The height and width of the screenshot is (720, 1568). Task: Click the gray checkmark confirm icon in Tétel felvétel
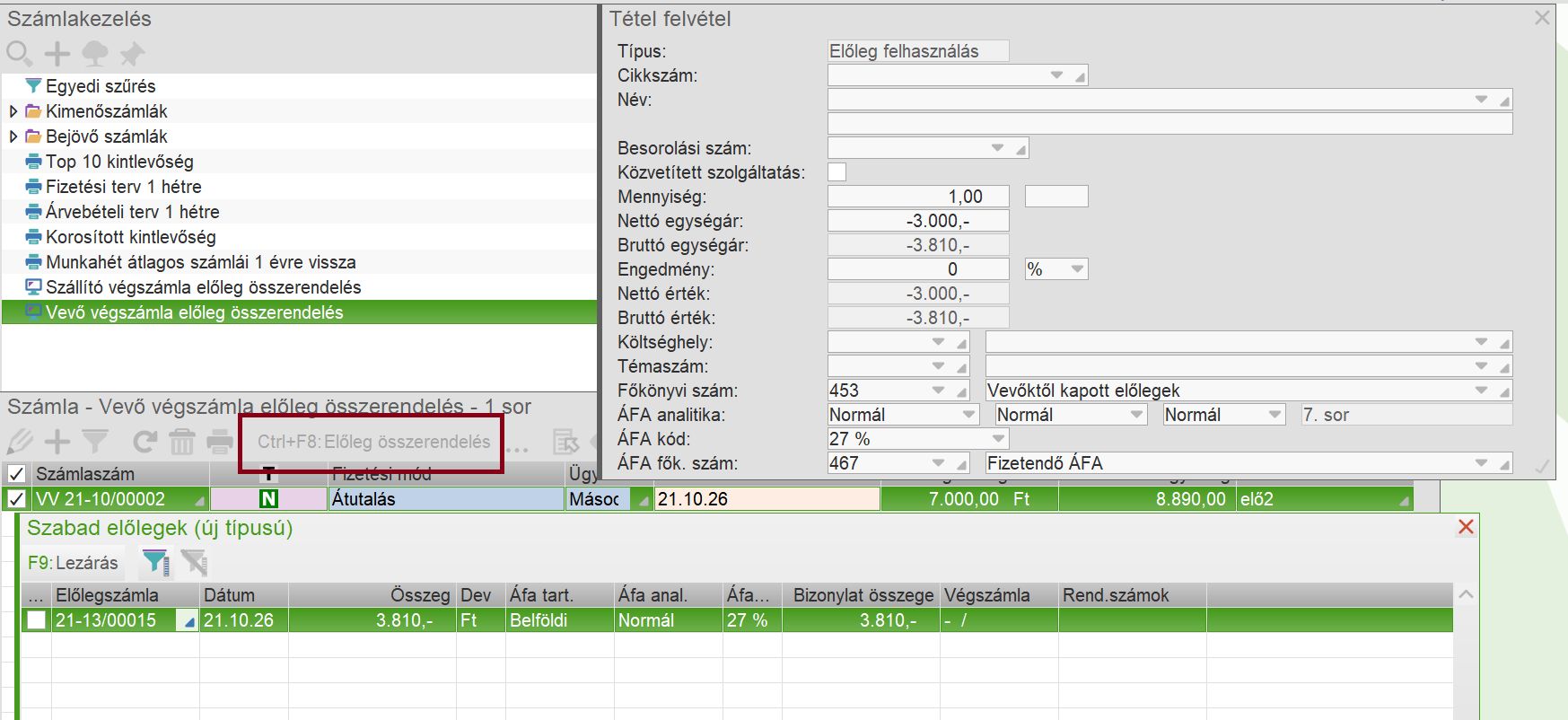point(1542,467)
